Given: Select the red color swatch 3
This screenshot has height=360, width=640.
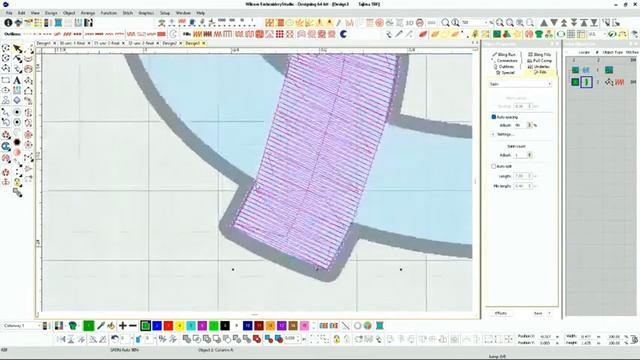Looking at the screenshot, I should tap(168, 326).
